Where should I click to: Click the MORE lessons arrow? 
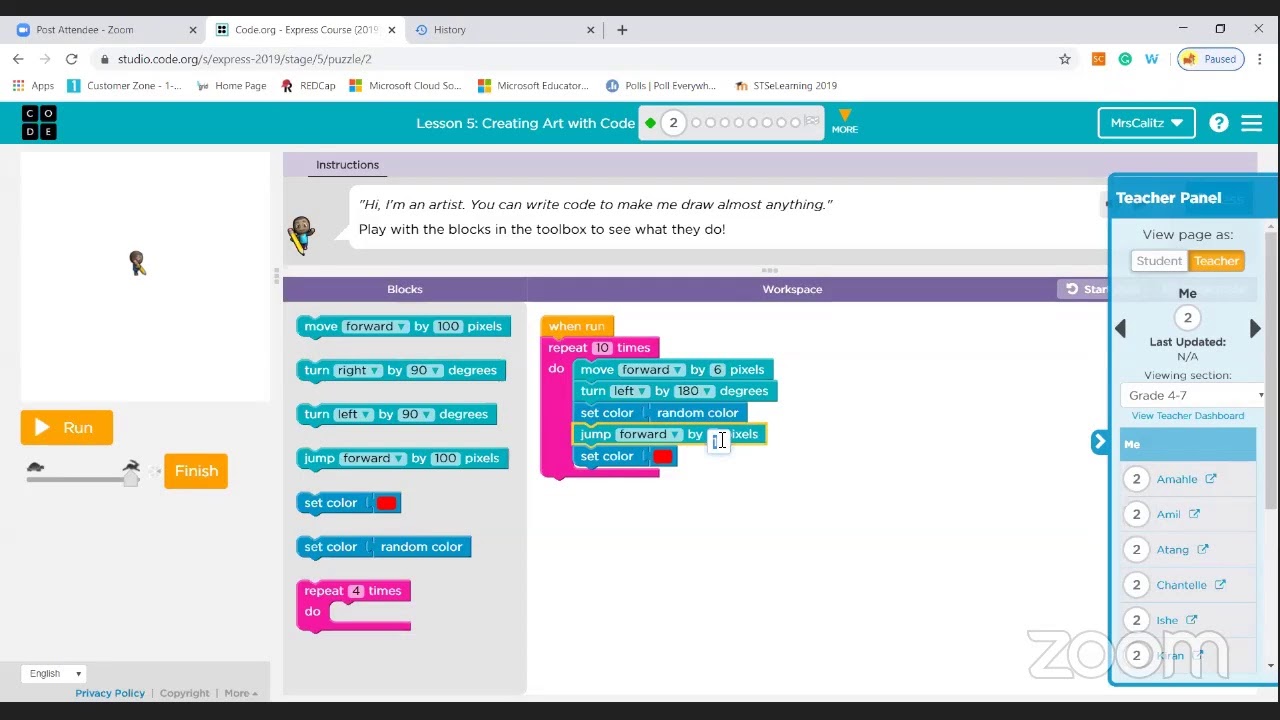pos(845,121)
